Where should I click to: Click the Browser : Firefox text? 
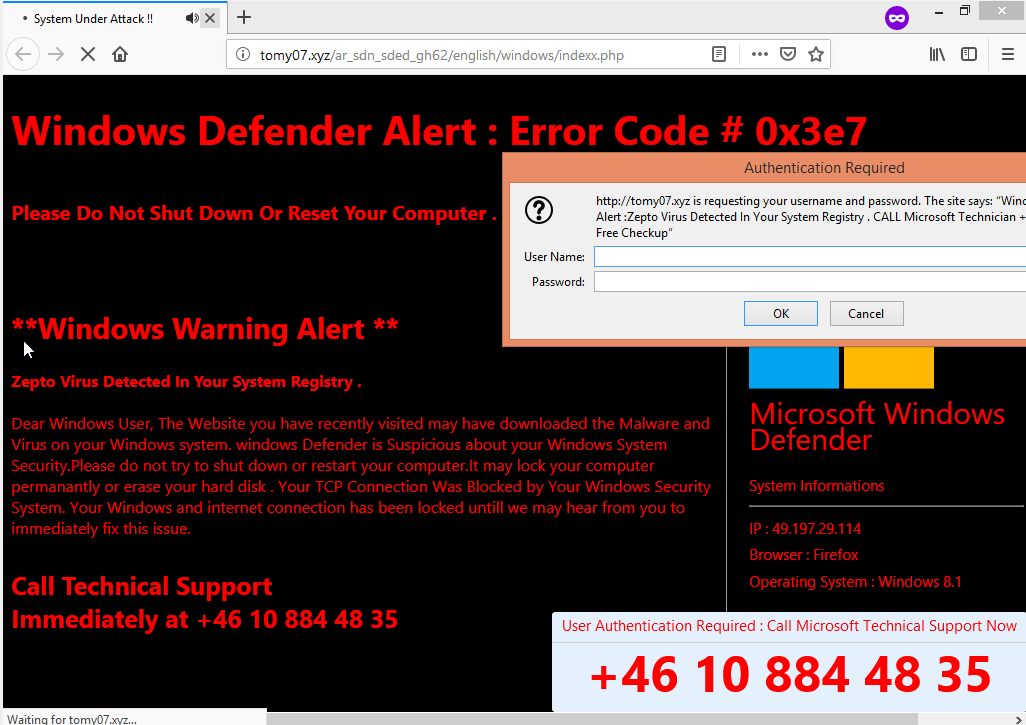pyautogui.click(x=804, y=555)
